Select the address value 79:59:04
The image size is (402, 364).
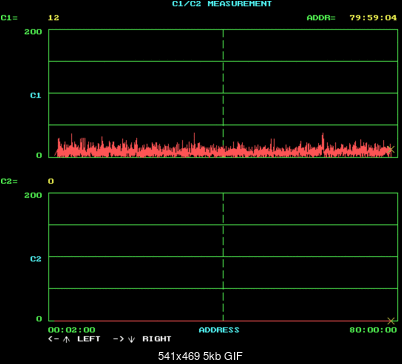coord(373,18)
